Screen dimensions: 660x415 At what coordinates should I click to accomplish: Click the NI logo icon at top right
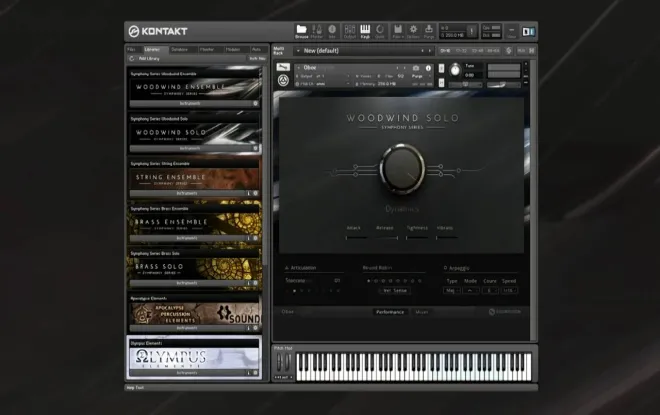pyautogui.click(x=528, y=31)
